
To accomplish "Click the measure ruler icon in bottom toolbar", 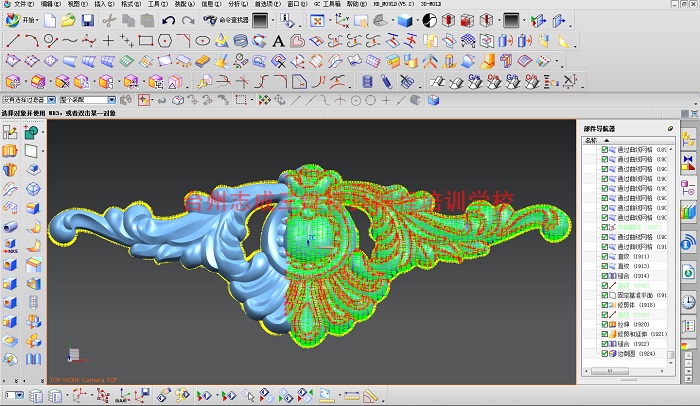I will pyautogui.click(x=352, y=395).
